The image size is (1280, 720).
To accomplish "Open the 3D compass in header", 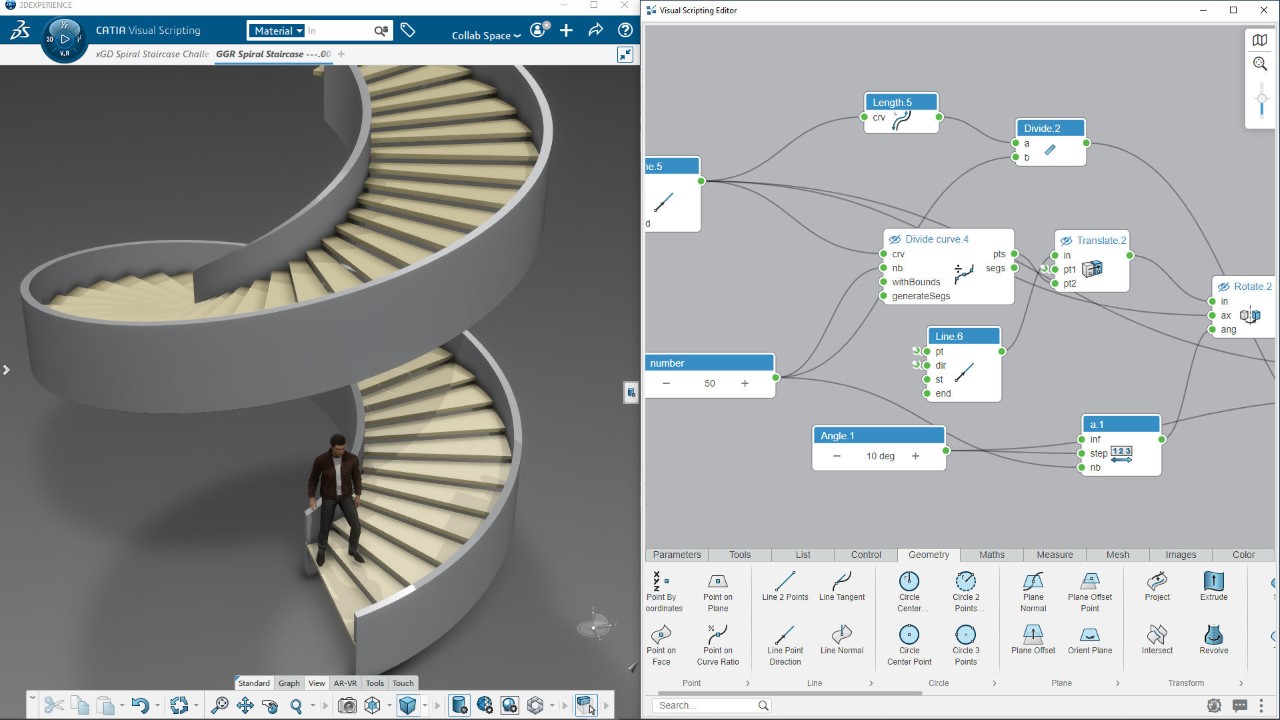I will click(64, 38).
